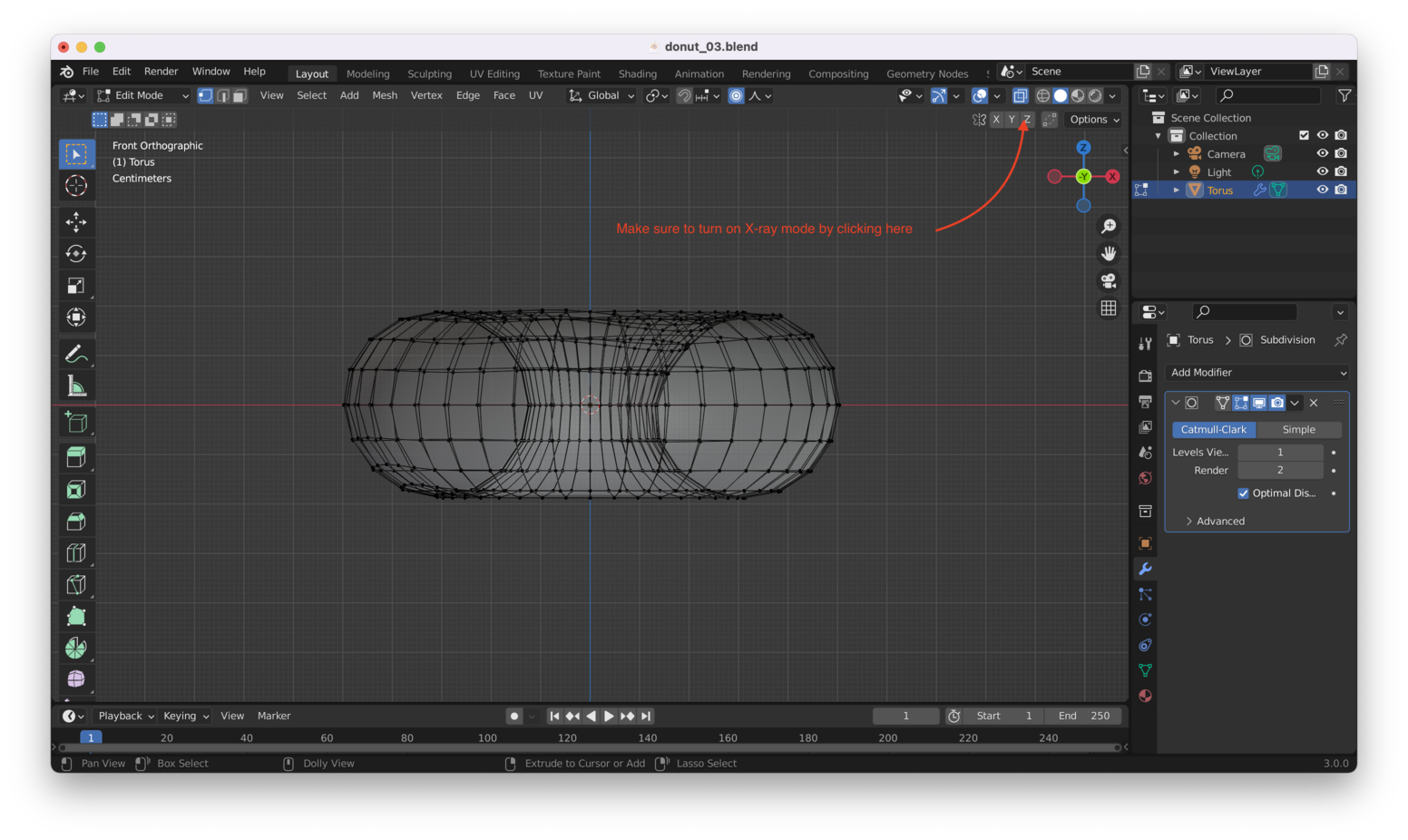Image resolution: width=1408 pixels, height=840 pixels.
Task: Open the Modifier Properties wrench tab
Action: pyautogui.click(x=1145, y=569)
